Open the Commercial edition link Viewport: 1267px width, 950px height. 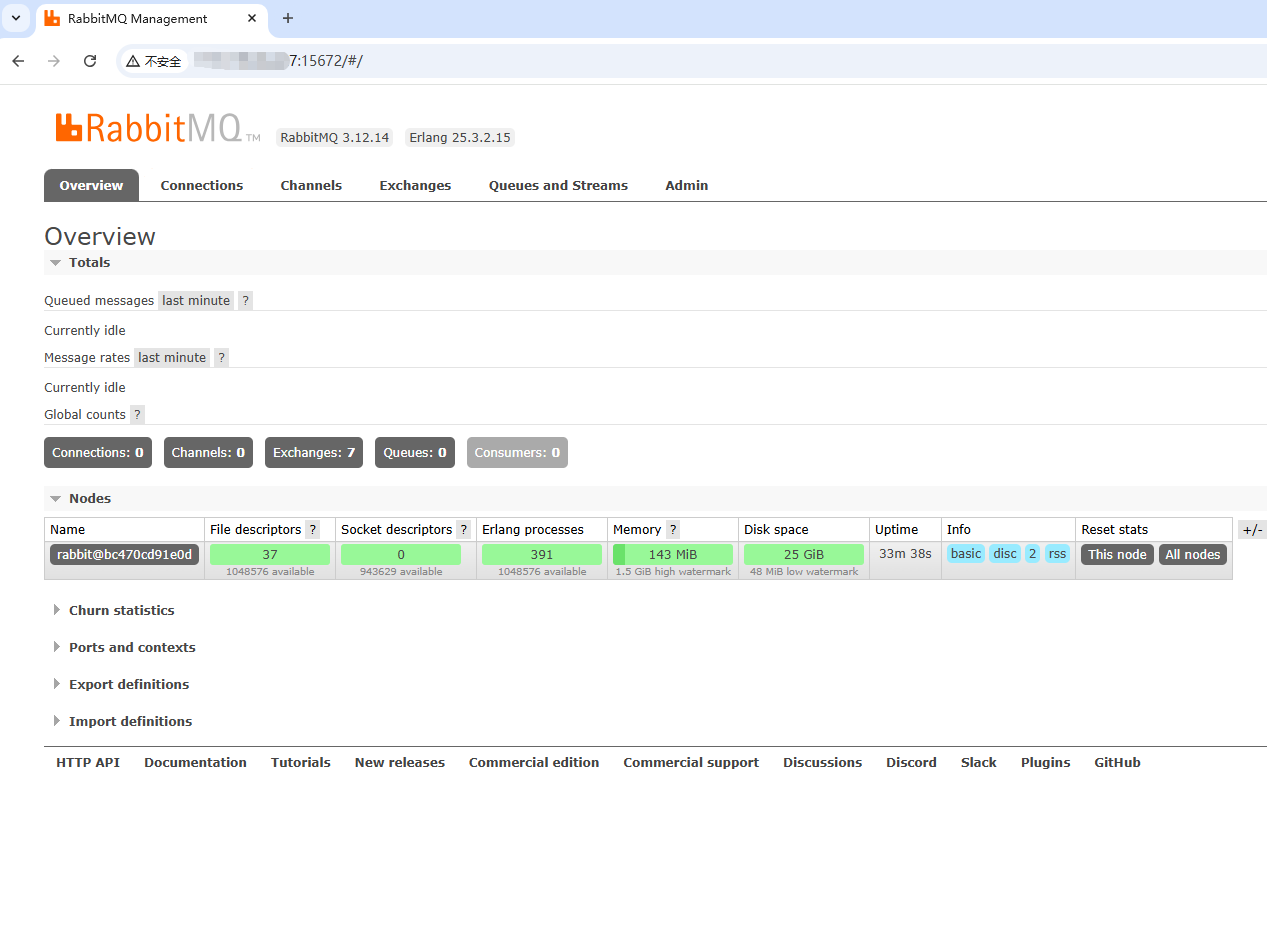pos(534,762)
